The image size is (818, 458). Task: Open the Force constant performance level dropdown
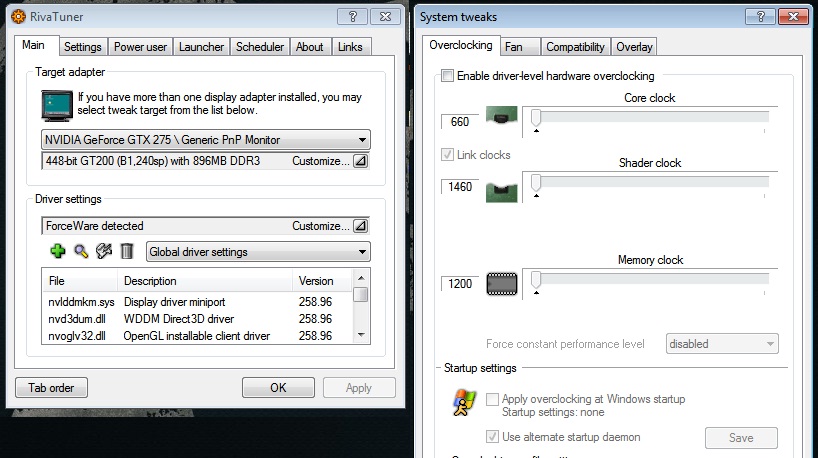click(x=722, y=344)
